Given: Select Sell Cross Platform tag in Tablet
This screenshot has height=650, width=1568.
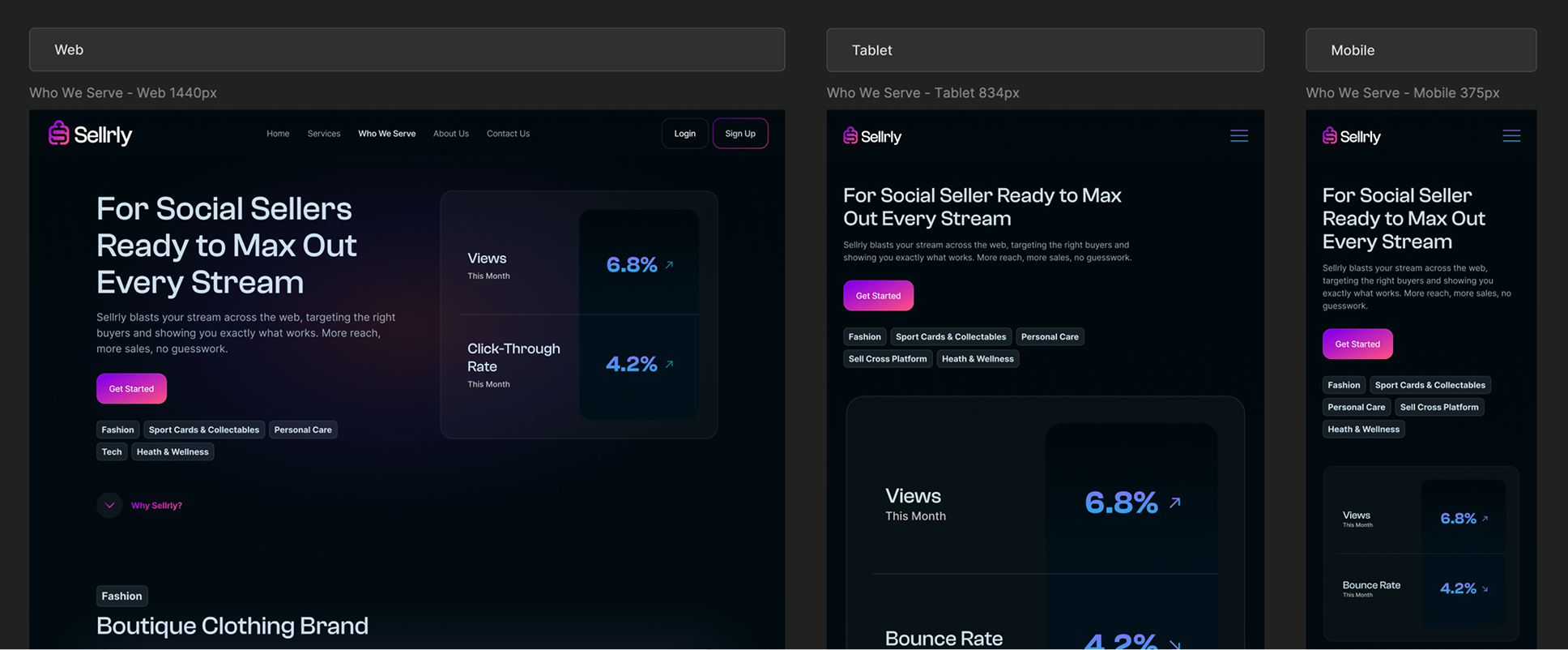Looking at the screenshot, I should pyautogui.click(x=888, y=359).
